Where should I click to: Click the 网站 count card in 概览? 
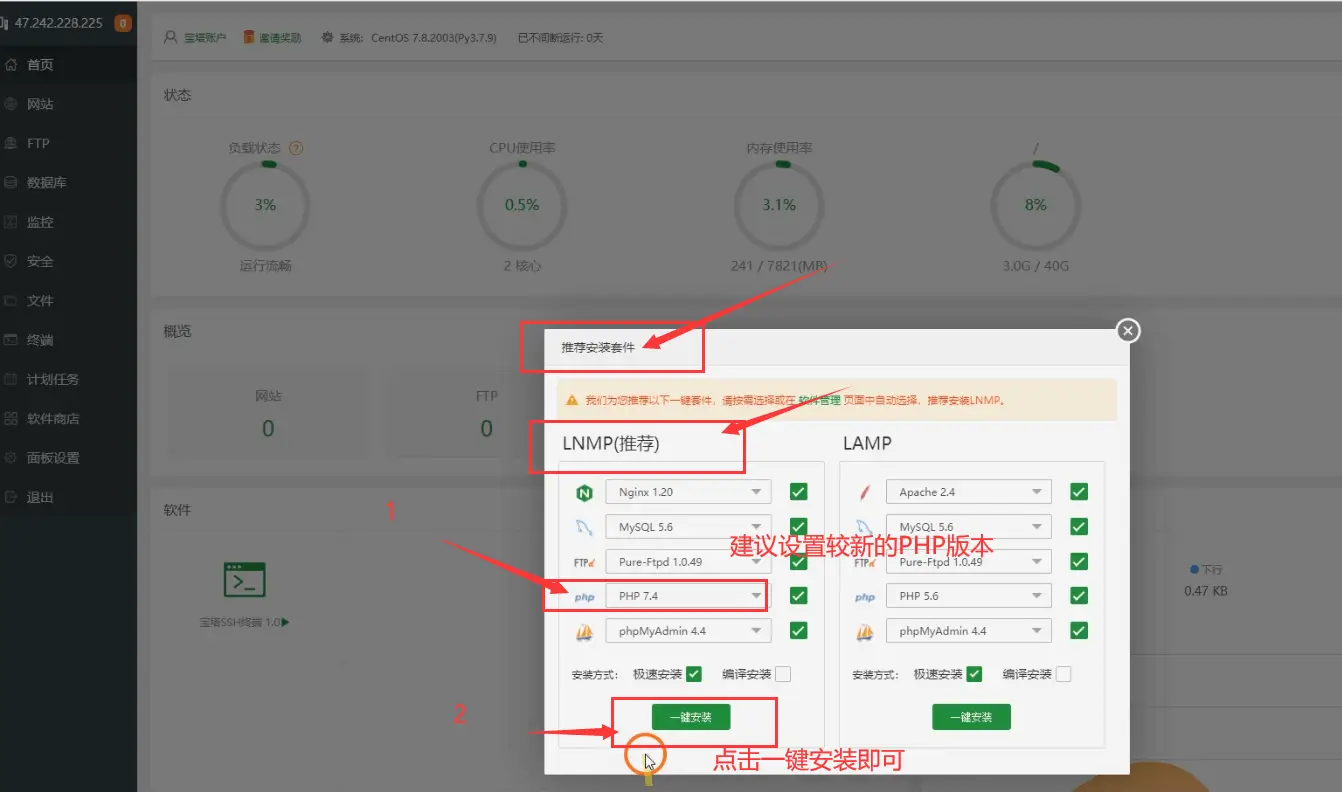pyautogui.click(x=267, y=414)
